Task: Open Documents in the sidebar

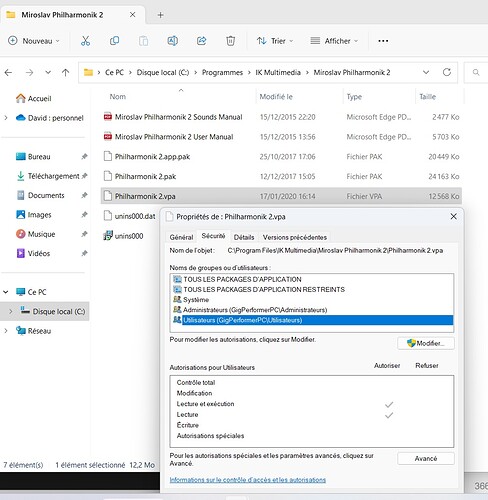Action: tap(40, 195)
